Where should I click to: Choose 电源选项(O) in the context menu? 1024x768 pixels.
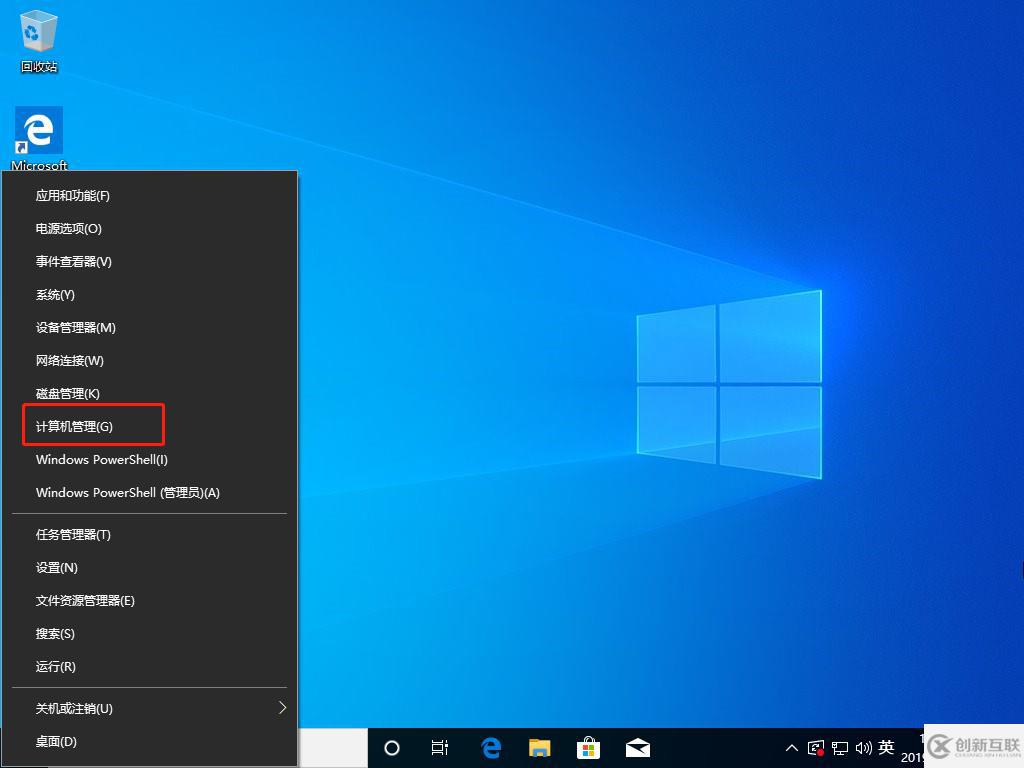point(150,229)
